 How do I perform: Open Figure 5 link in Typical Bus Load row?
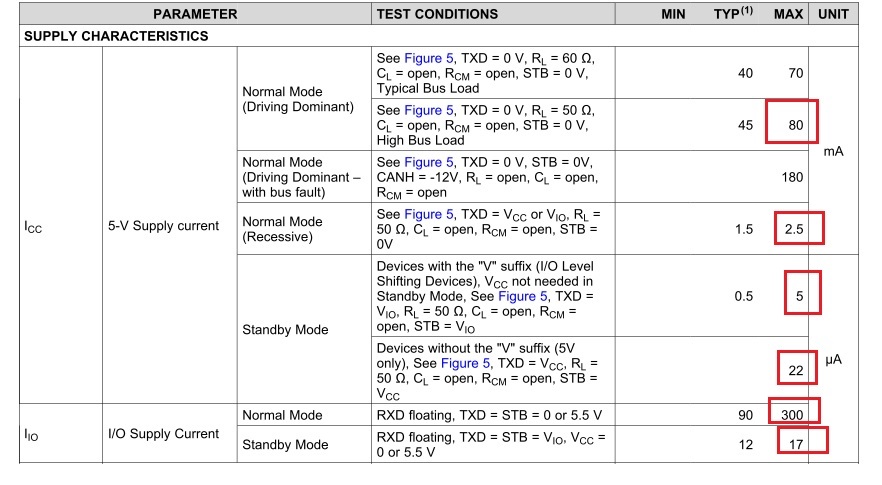tap(429, 59)
